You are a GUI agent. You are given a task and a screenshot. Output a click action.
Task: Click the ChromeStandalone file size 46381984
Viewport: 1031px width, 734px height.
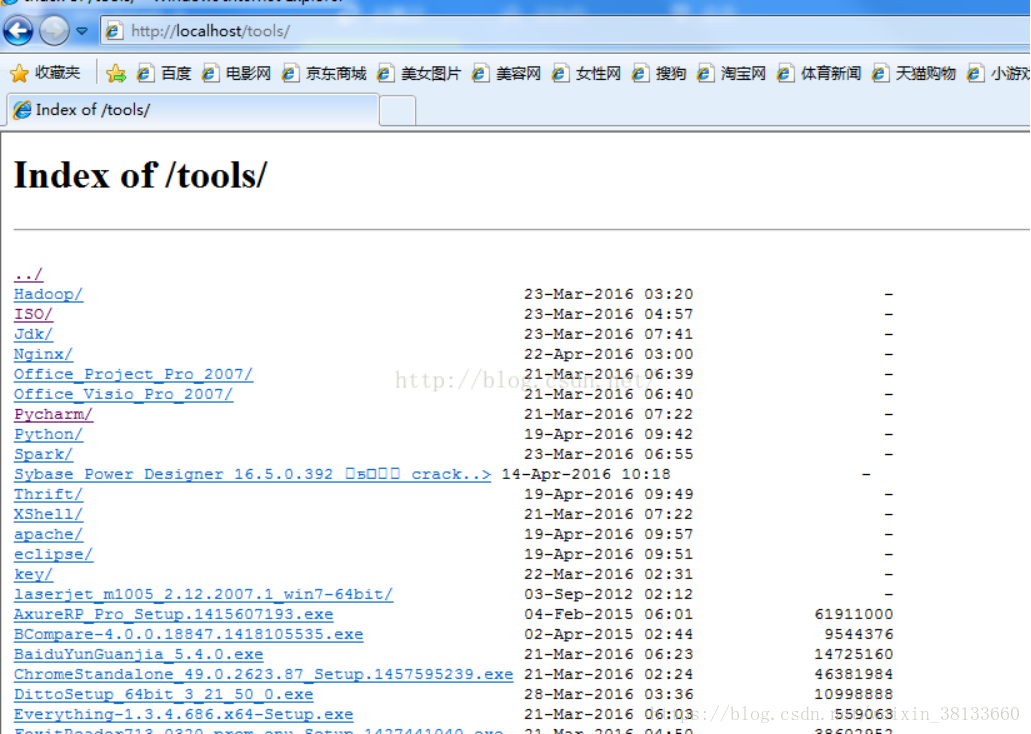(x=854, y=674)
